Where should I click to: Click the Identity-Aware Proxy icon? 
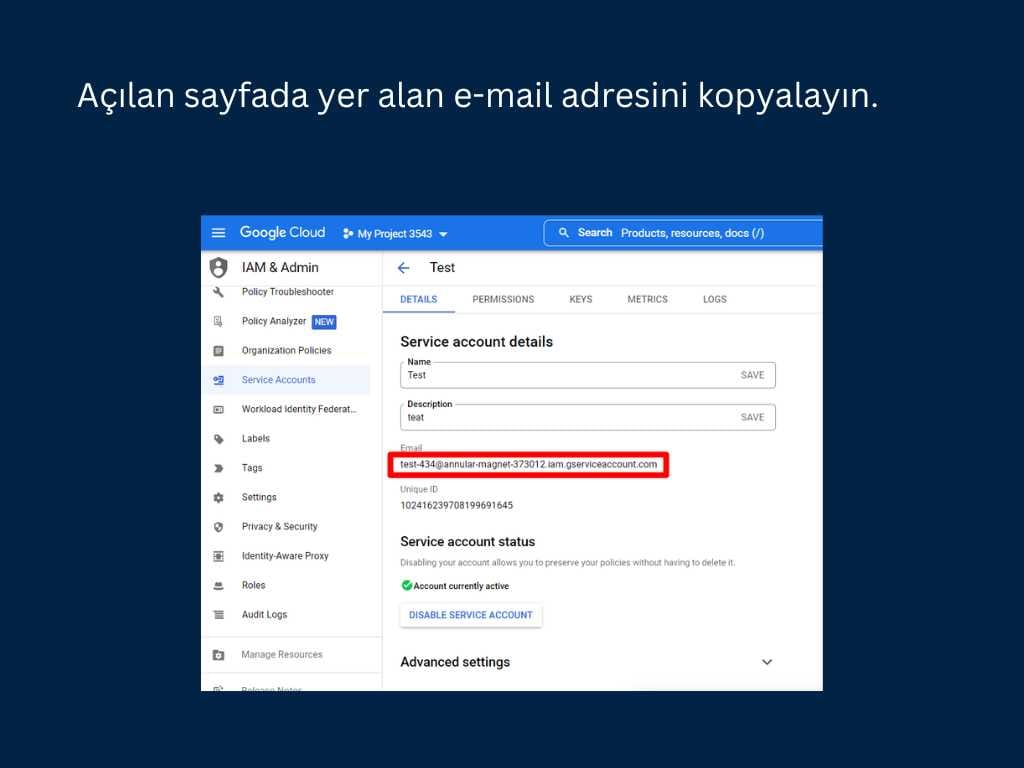[219, 556]
